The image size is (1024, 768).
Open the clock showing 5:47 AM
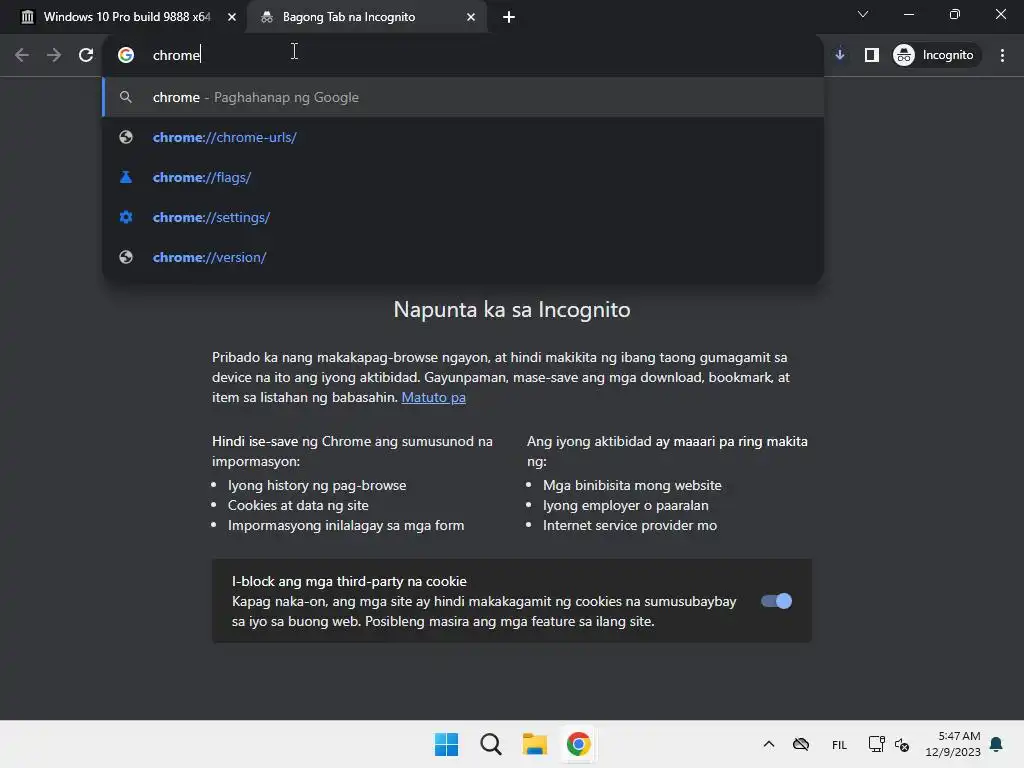click(x=953, y=744)
